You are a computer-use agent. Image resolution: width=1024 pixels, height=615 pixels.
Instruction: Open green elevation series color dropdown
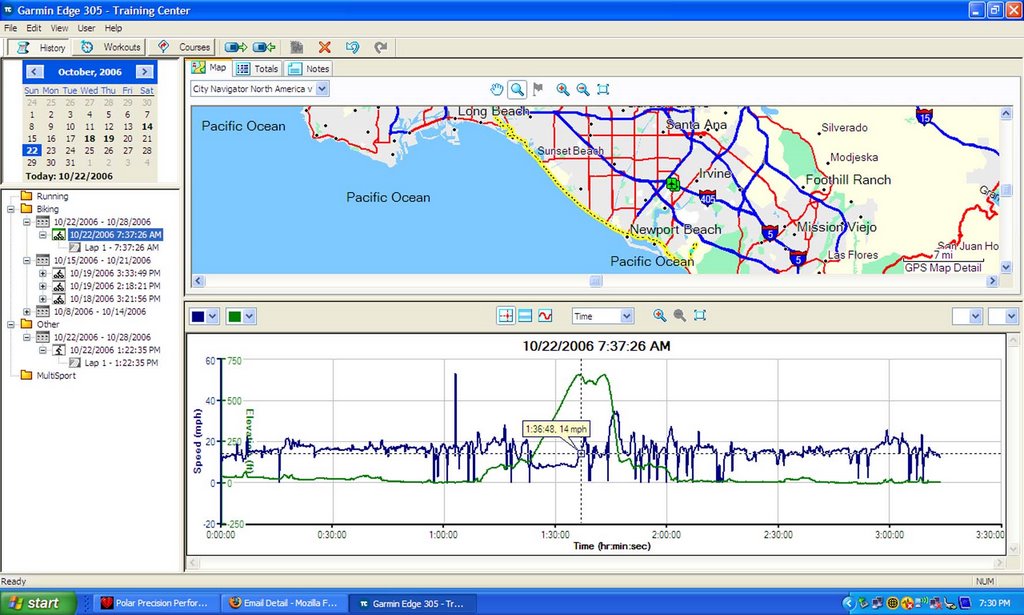point(249,317)
